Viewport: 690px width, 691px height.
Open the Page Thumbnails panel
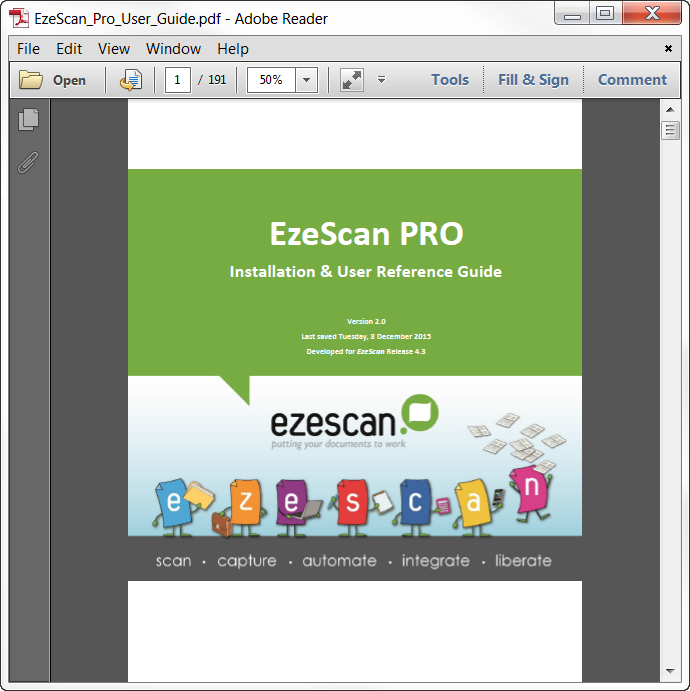tap(29, 119)
